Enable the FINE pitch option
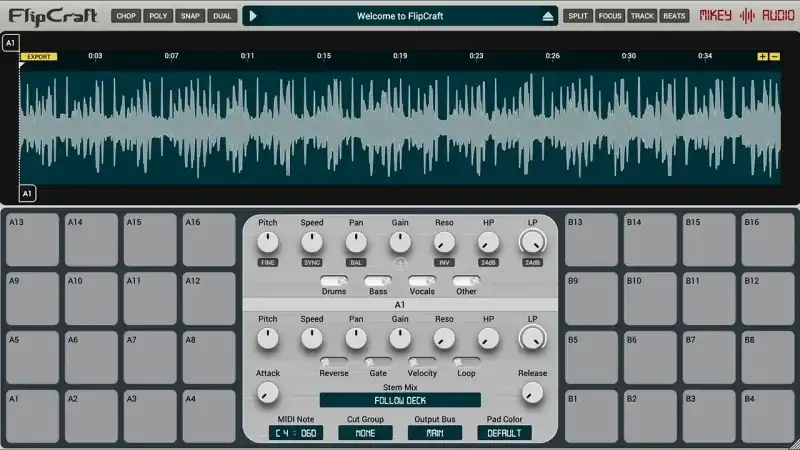Viewport: 800px width, 450px height. tap(267, 262)
